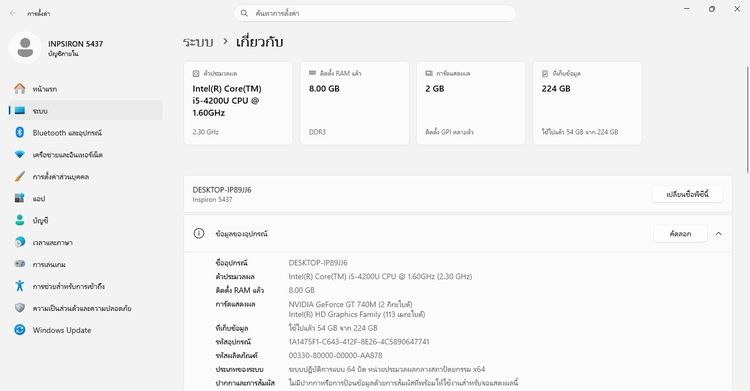Click the network Wi-Fi icon in sidebar
The image size is (750, 391).
(20, 155)
